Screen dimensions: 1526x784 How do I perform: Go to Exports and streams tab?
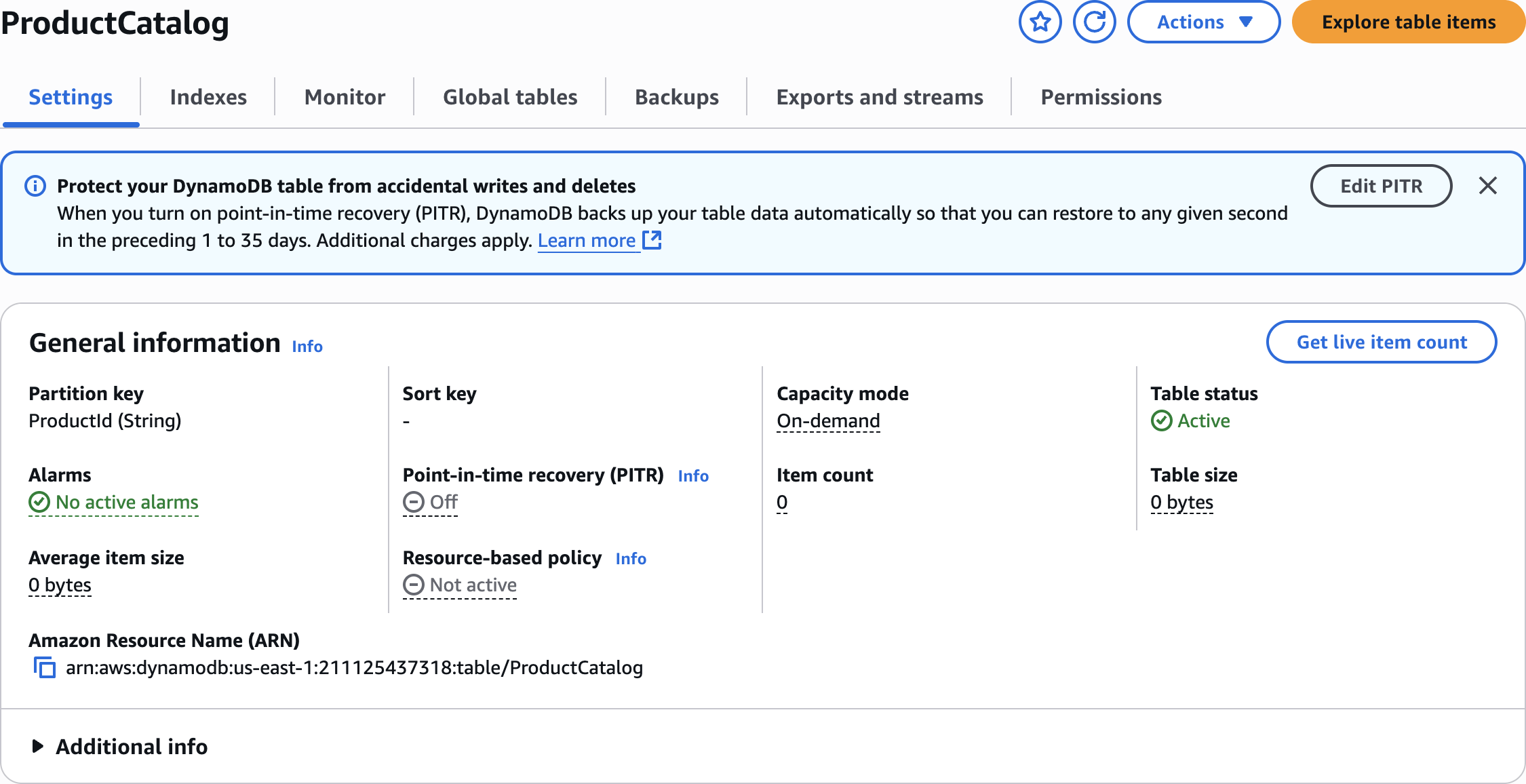click(x=879, y=97)
